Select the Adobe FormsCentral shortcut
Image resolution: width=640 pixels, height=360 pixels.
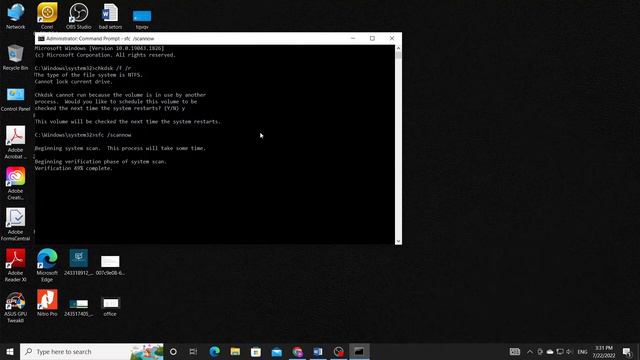click(x=16, y=224)
